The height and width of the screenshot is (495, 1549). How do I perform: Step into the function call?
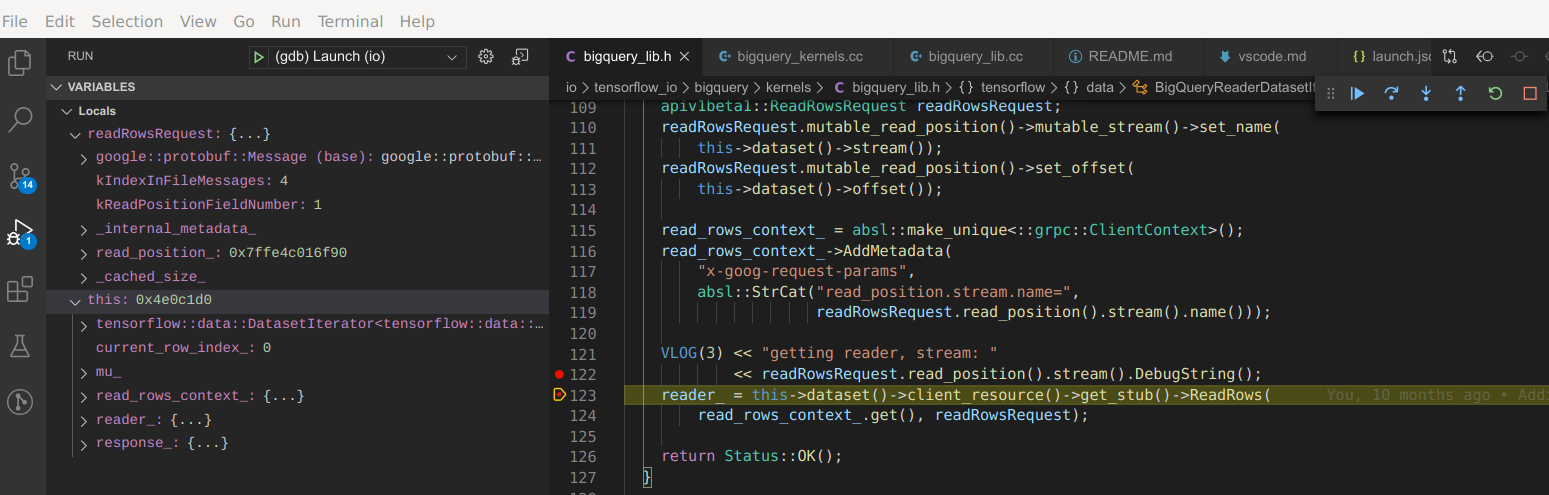(x=1426, y=94)
